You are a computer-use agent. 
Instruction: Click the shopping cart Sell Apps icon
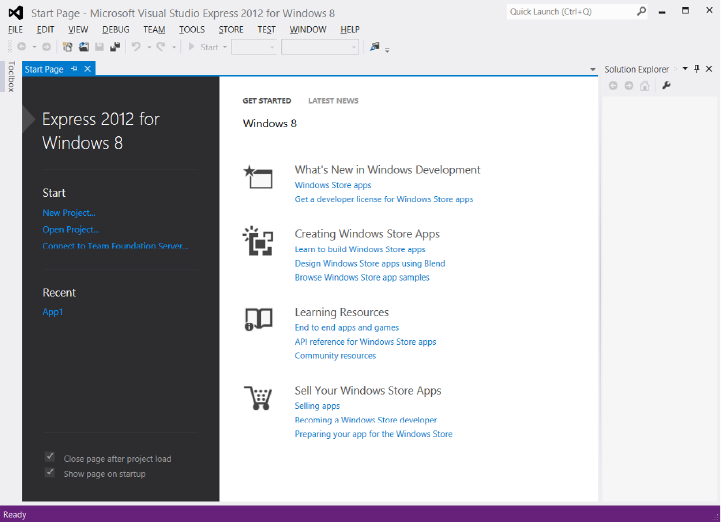(258, 398)
